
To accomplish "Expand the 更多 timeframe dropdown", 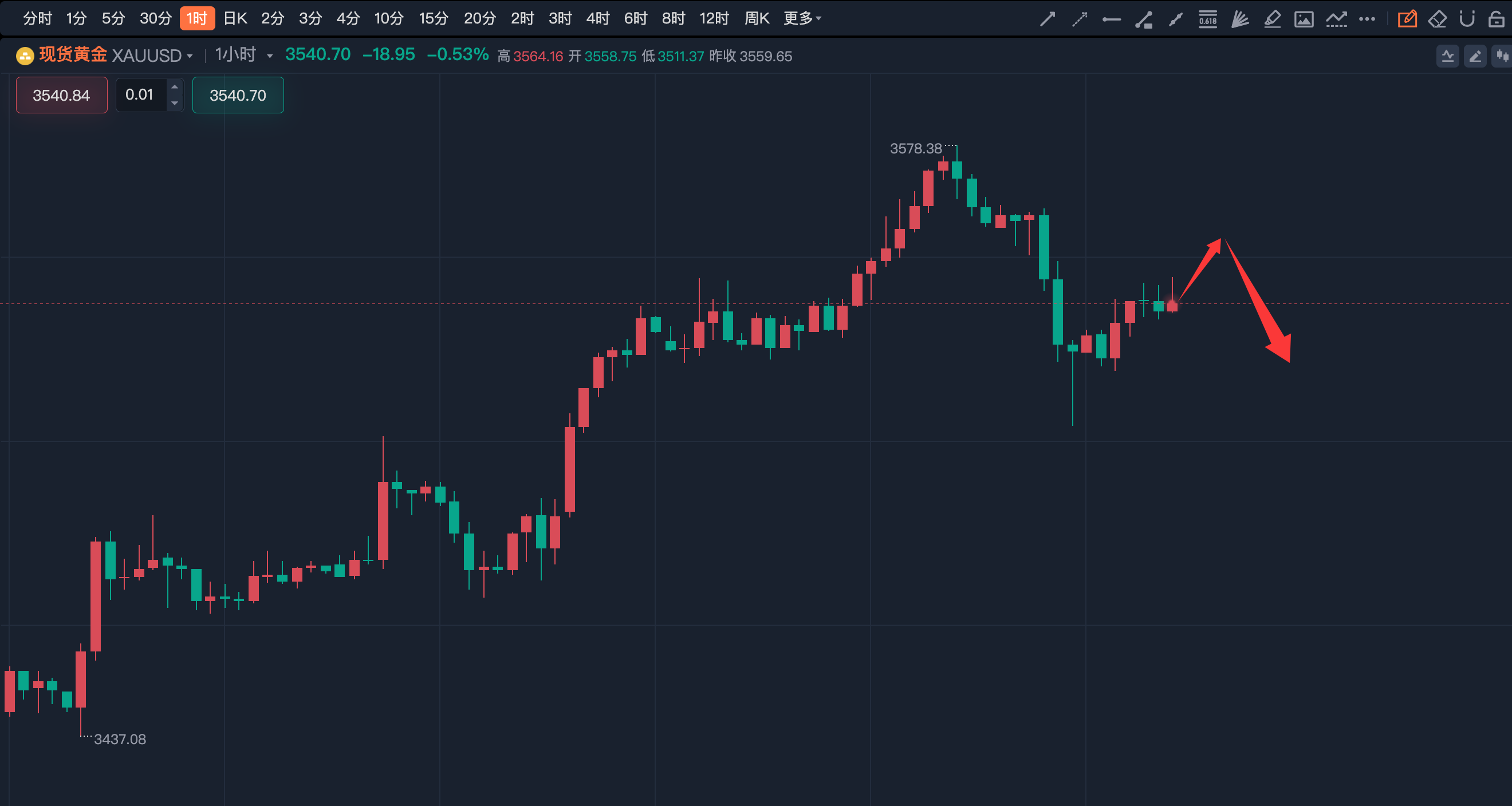I will coord(802,18).
